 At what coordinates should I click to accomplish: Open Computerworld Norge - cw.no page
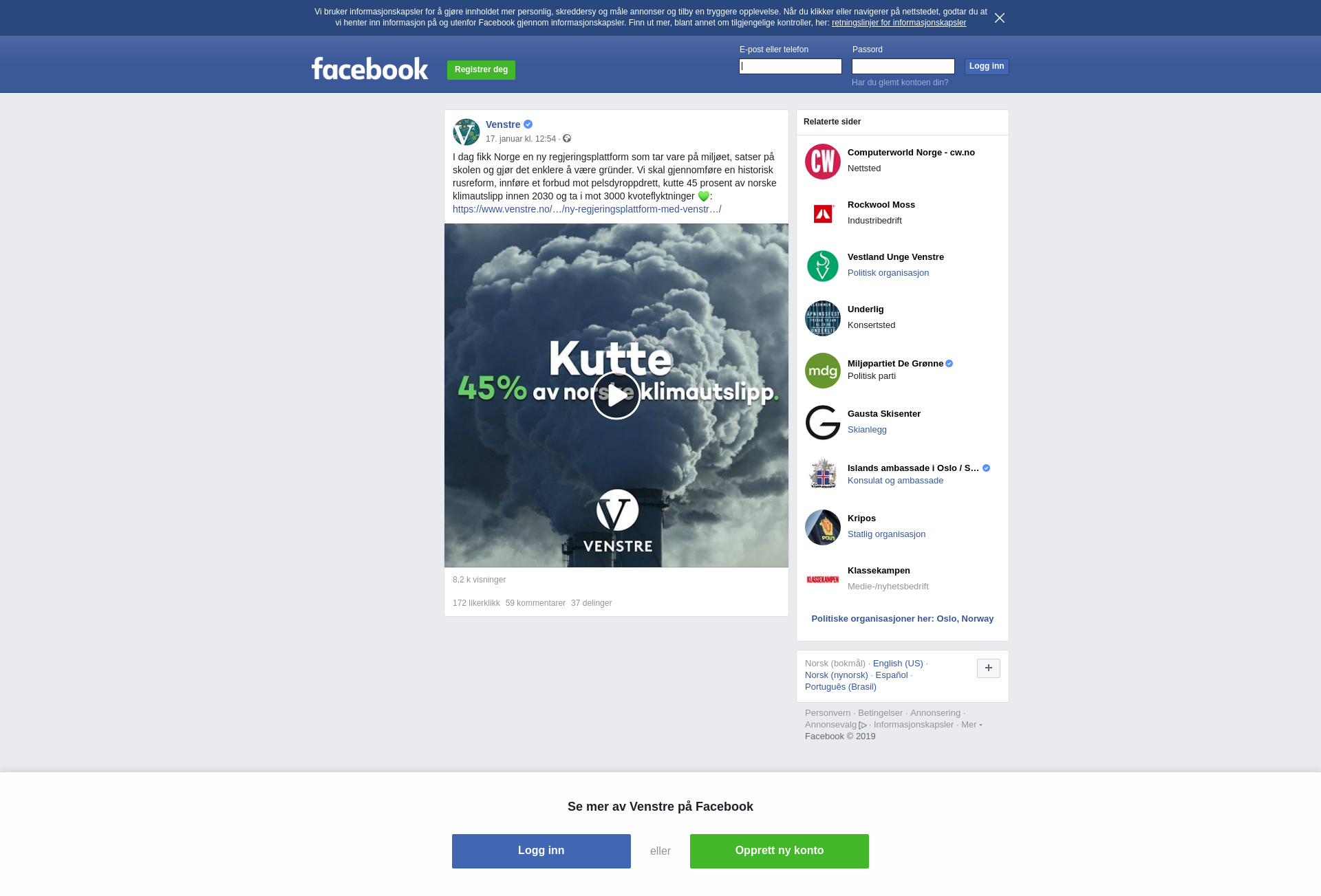click(911, 153)
